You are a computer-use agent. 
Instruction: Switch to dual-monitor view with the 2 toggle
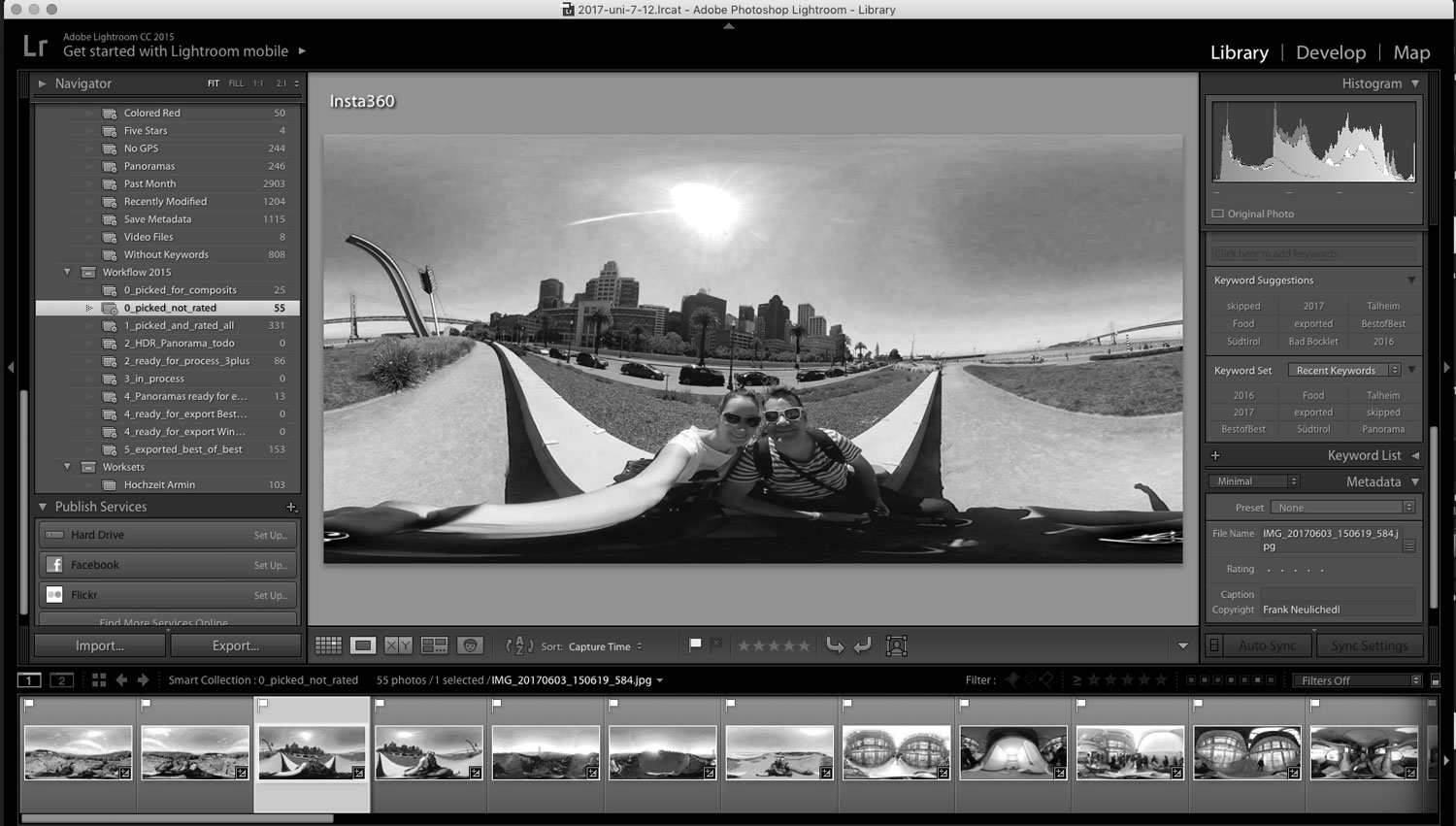[61, 679]
